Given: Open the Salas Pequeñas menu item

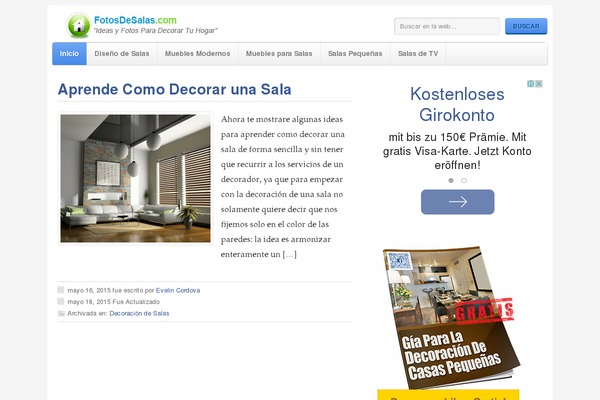Looking at the screenshot, I should pyautogui.click(x=355, y=54).
